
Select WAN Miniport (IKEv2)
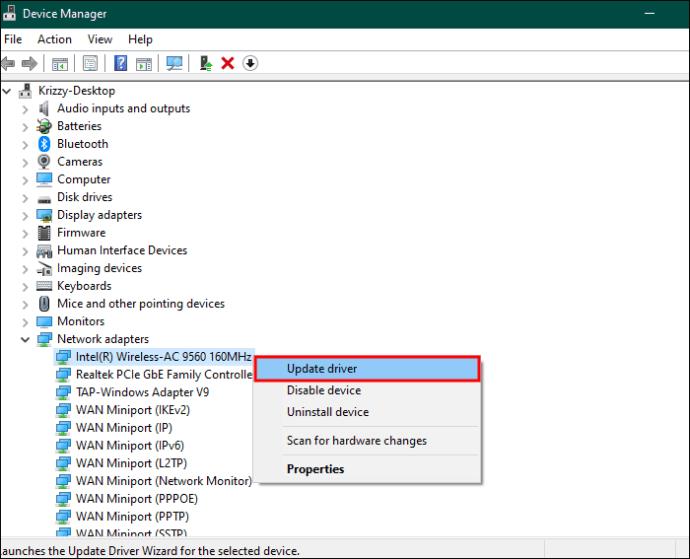click(x=133, y=410)
